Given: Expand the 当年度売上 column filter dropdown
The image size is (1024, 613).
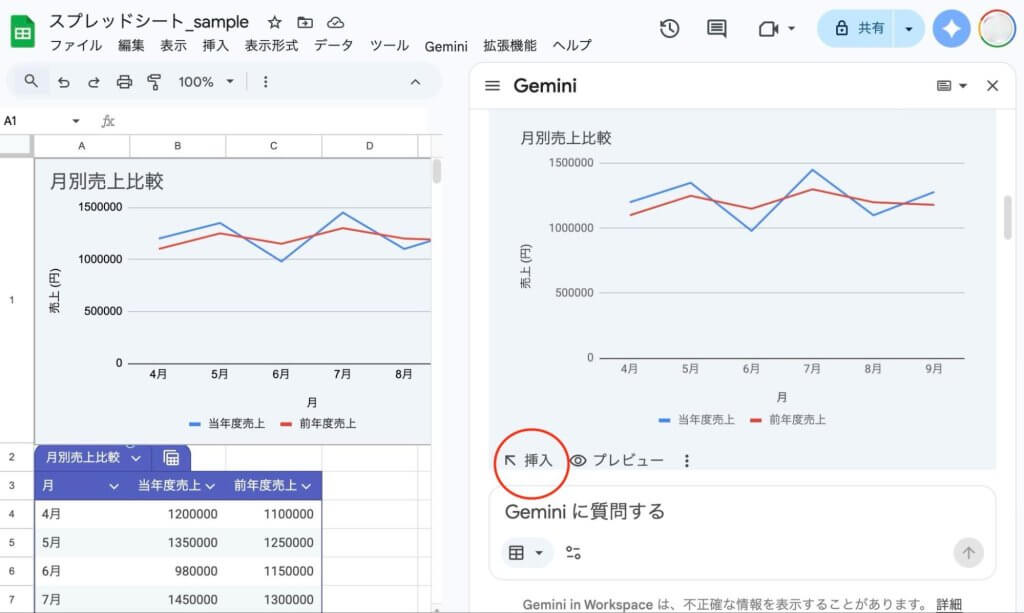Looking at the screenshot, I should [x=210, y=486].
